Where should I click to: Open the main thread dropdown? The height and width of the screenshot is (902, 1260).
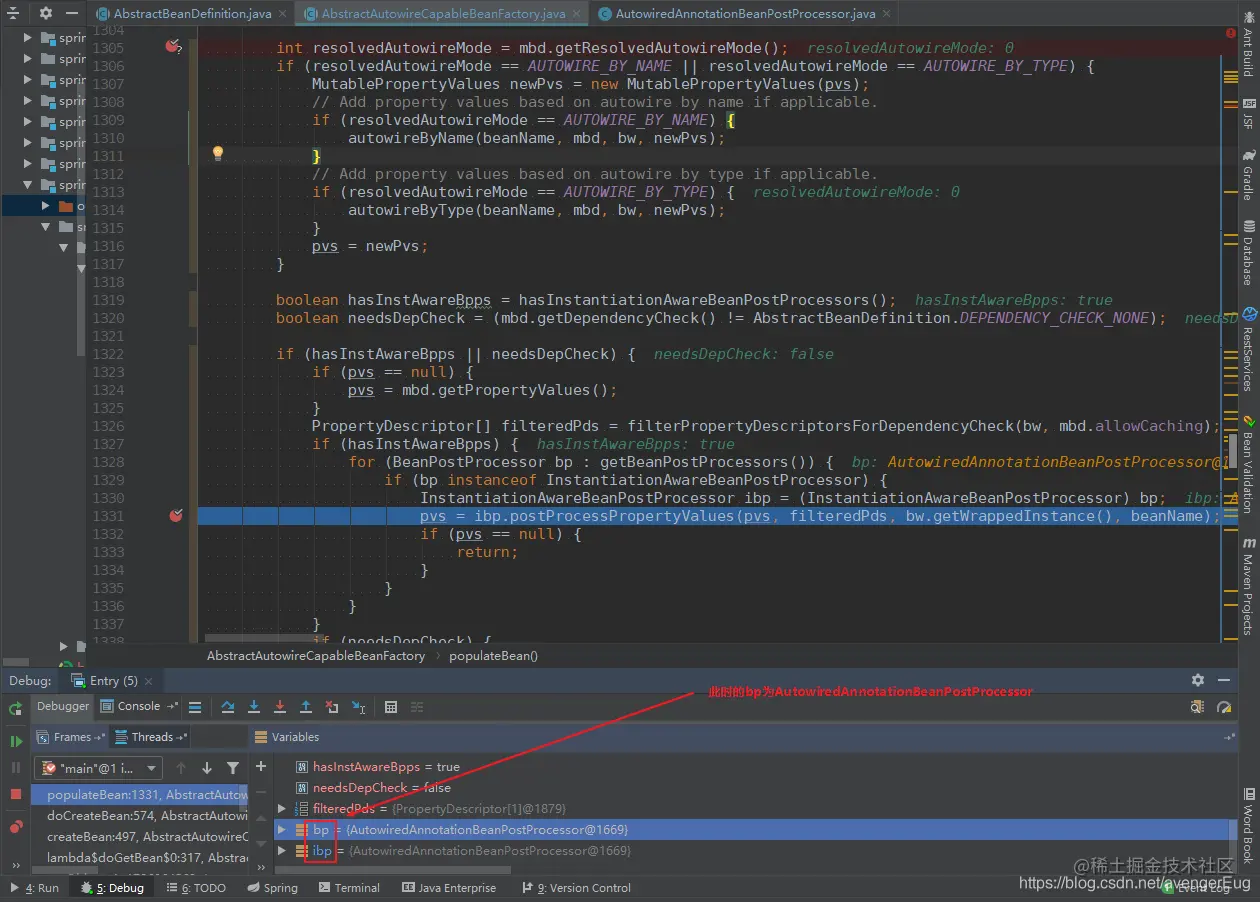coord(98,768)
